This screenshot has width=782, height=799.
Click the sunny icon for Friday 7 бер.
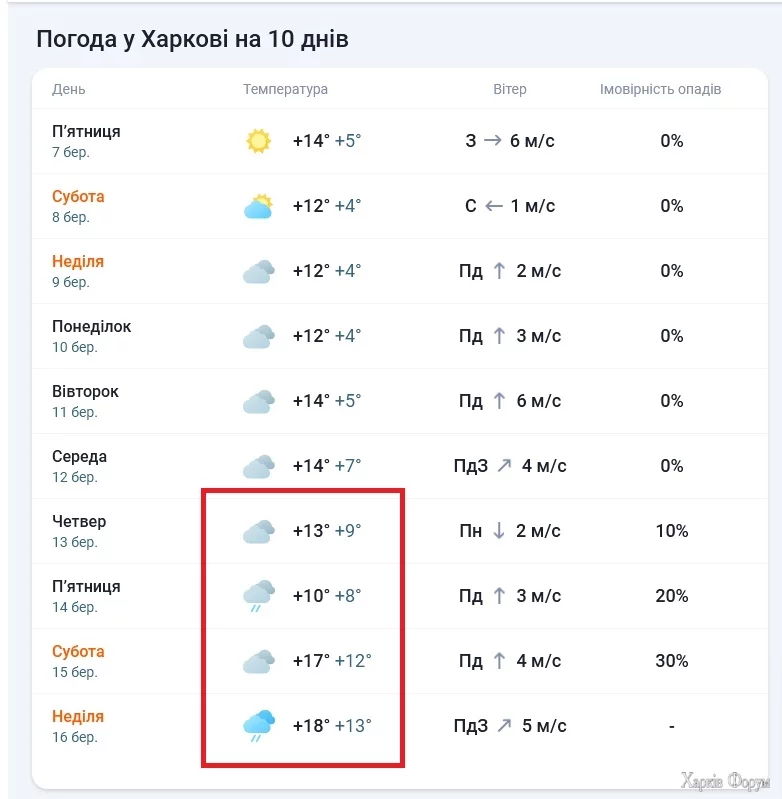(258, 141)
